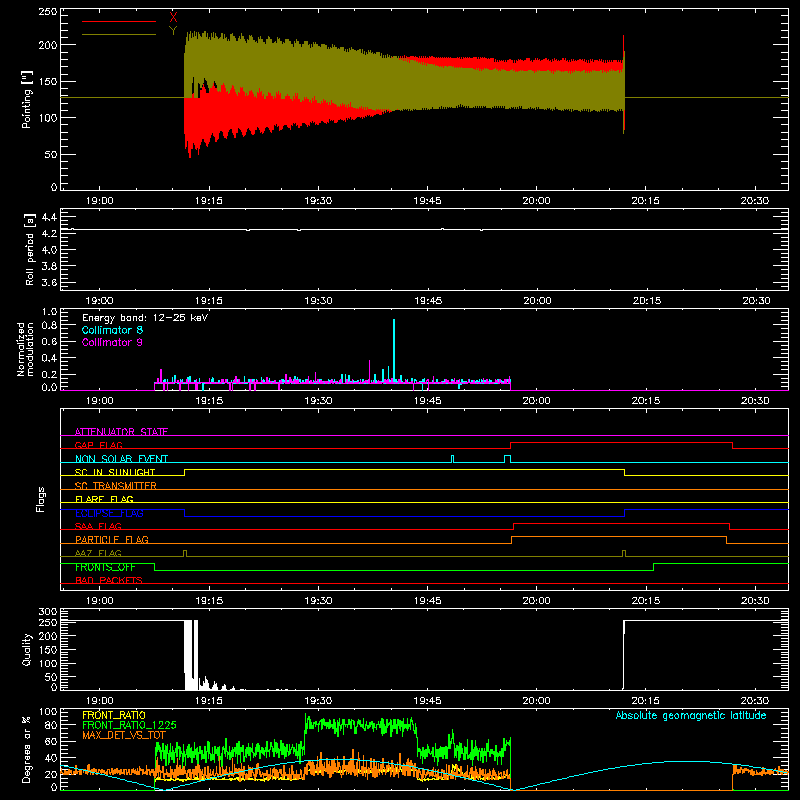The width and height of the screenshot is (800, 800).
Task: Click the '20:15' tick under the Flags plot
Action: click(x=646, y=601)
